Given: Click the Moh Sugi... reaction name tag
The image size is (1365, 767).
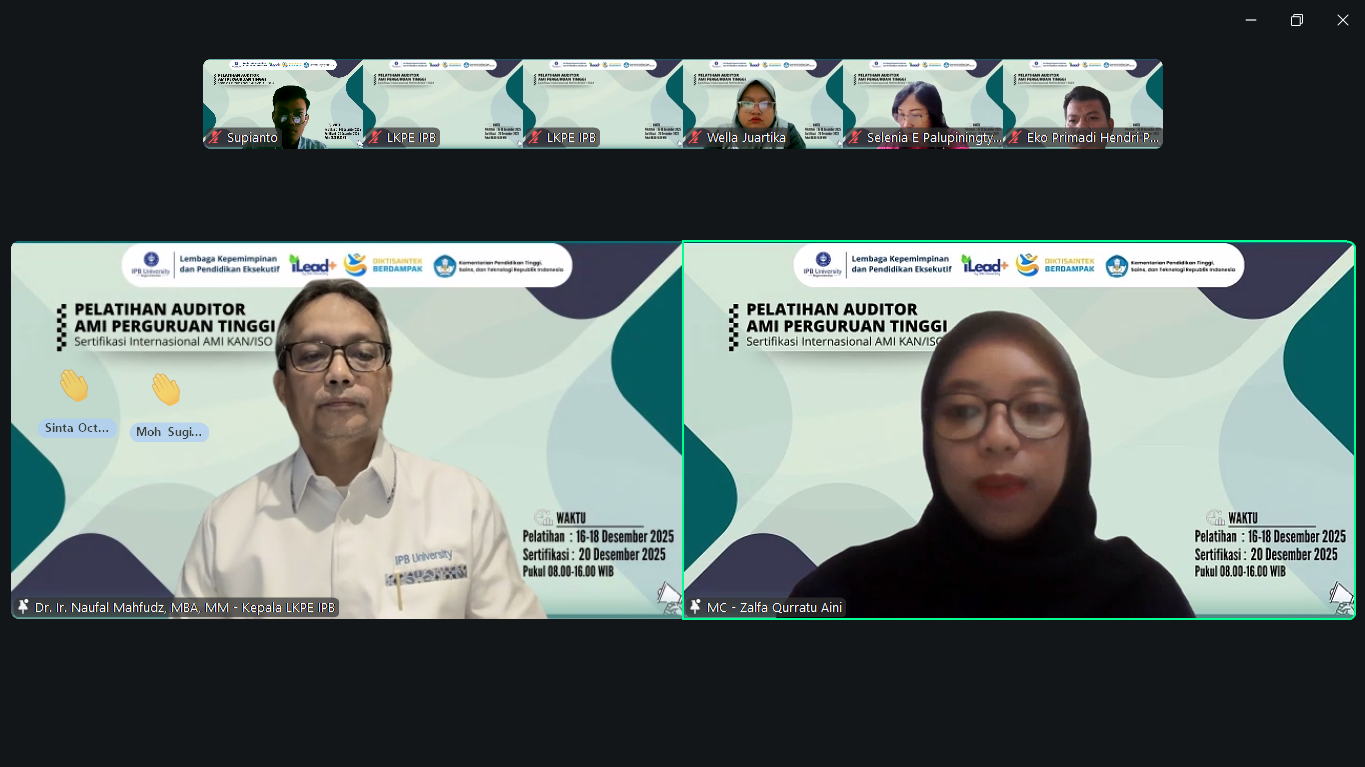Looking at the screenshot, I should (169, 432).
